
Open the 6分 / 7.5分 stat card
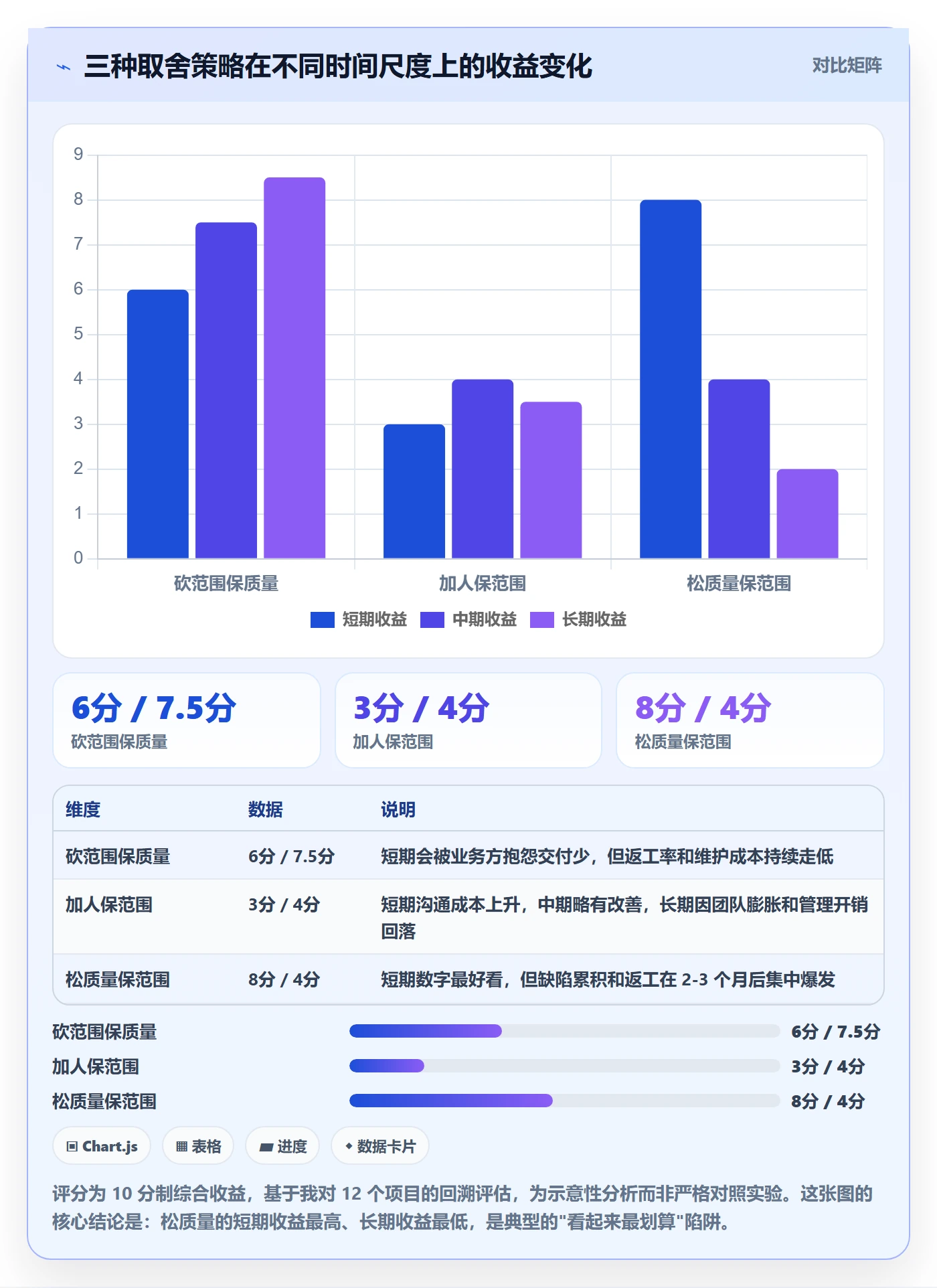coord(187,720)
